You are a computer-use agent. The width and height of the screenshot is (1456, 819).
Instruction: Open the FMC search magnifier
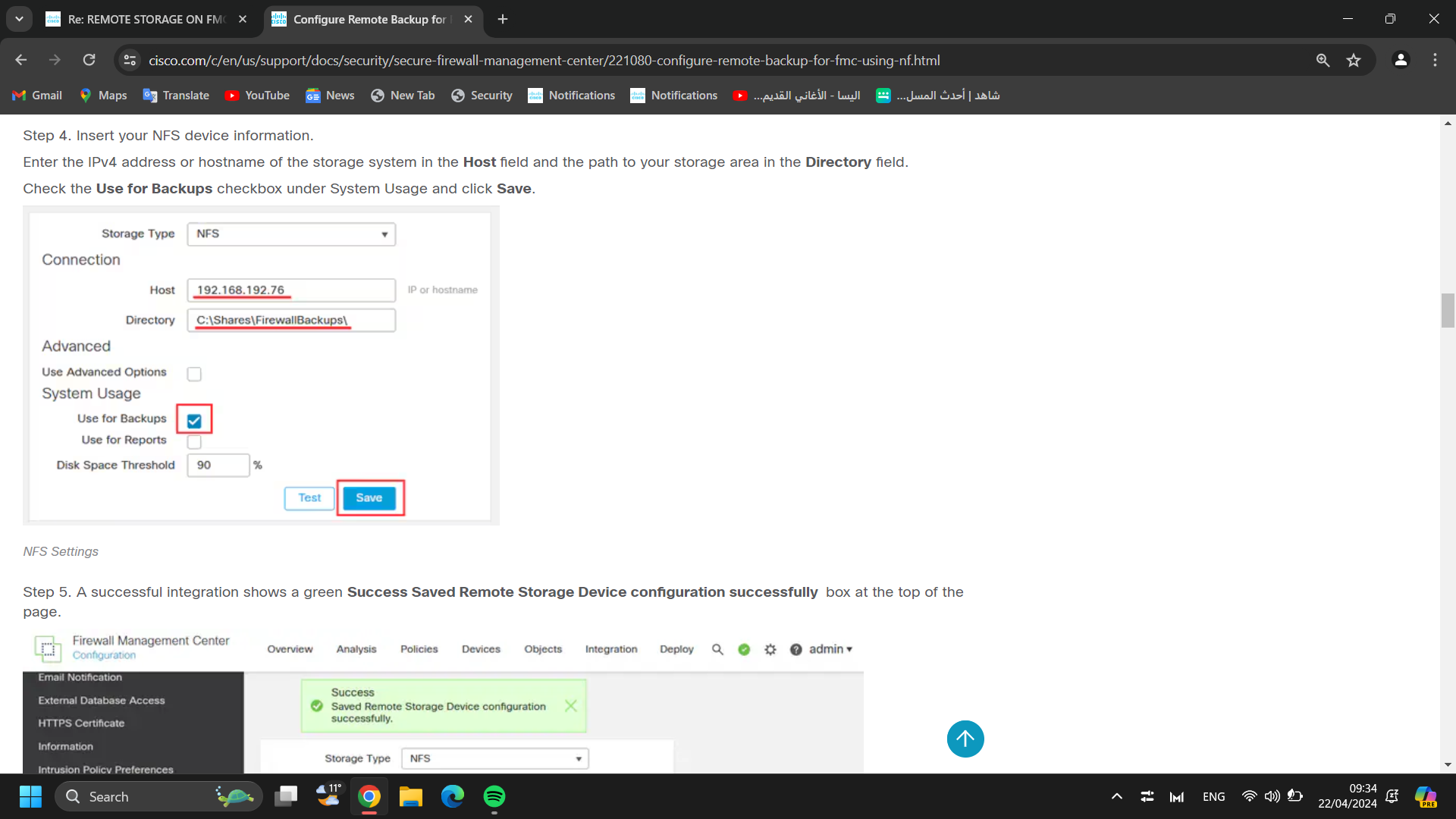pos(717,649)
